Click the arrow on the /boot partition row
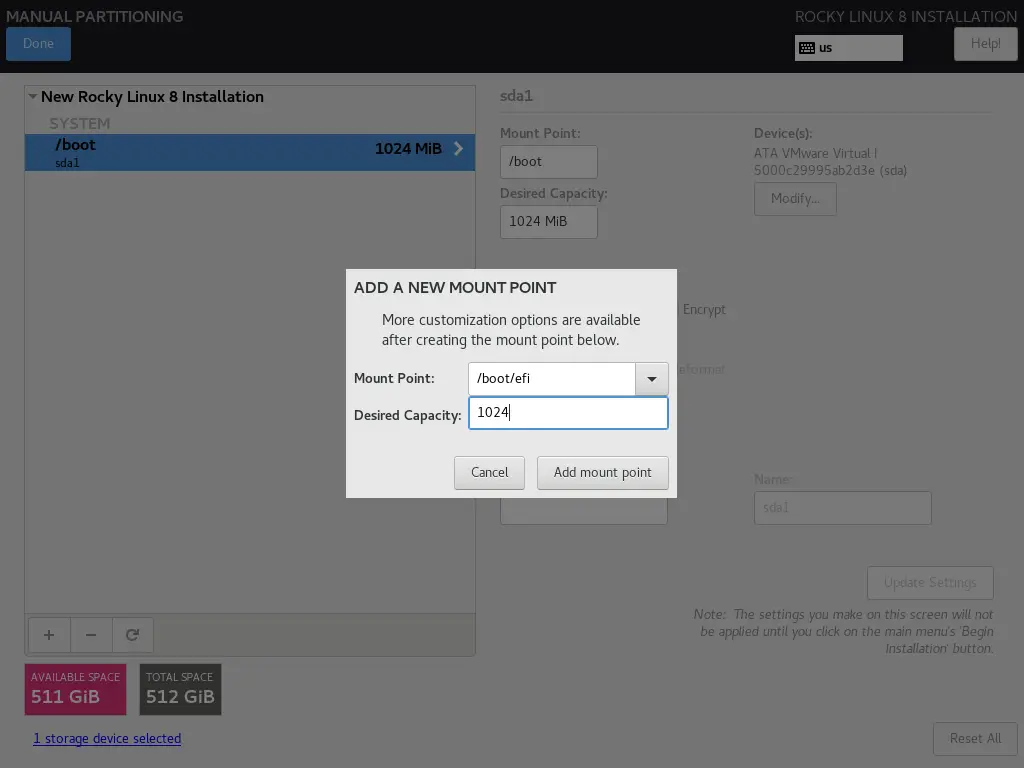This screenshot has width=1024, height=768. pos(458,149)
